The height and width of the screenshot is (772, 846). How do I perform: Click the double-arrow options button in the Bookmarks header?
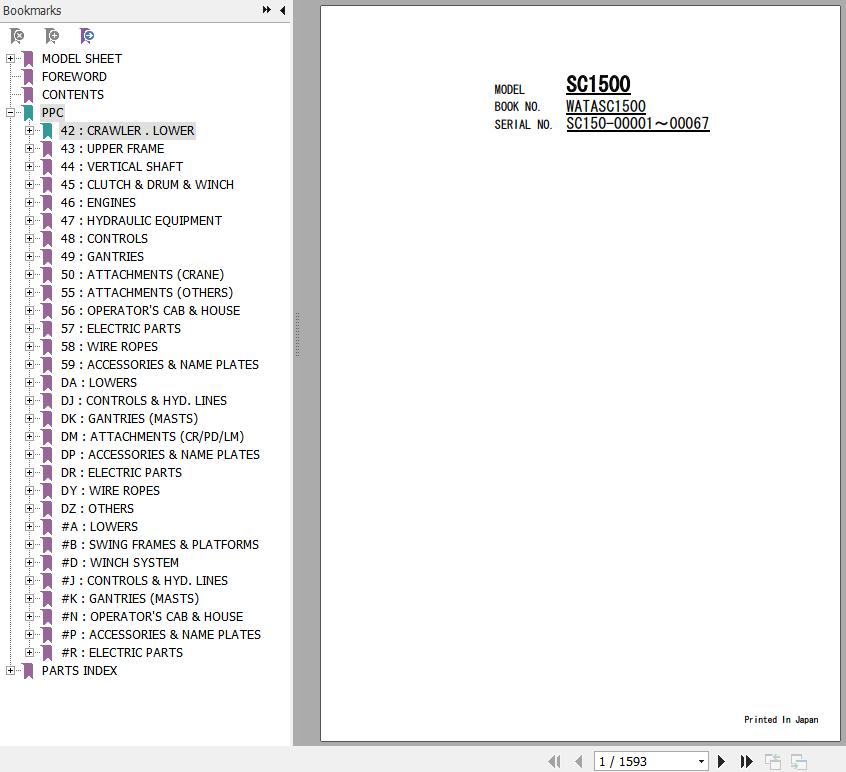pyautogui.click(x=267, y=10)
